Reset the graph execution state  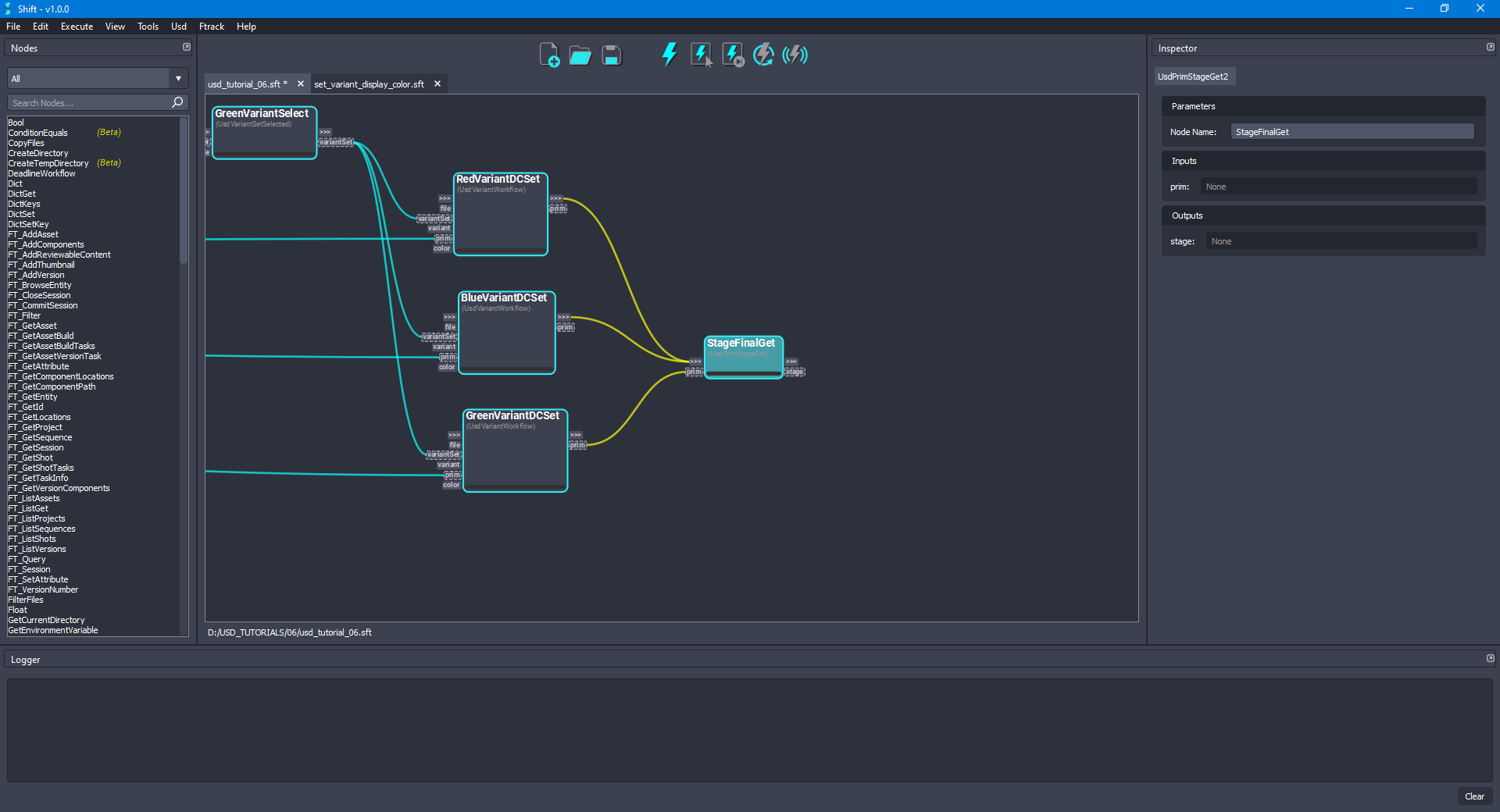point(762,55)
